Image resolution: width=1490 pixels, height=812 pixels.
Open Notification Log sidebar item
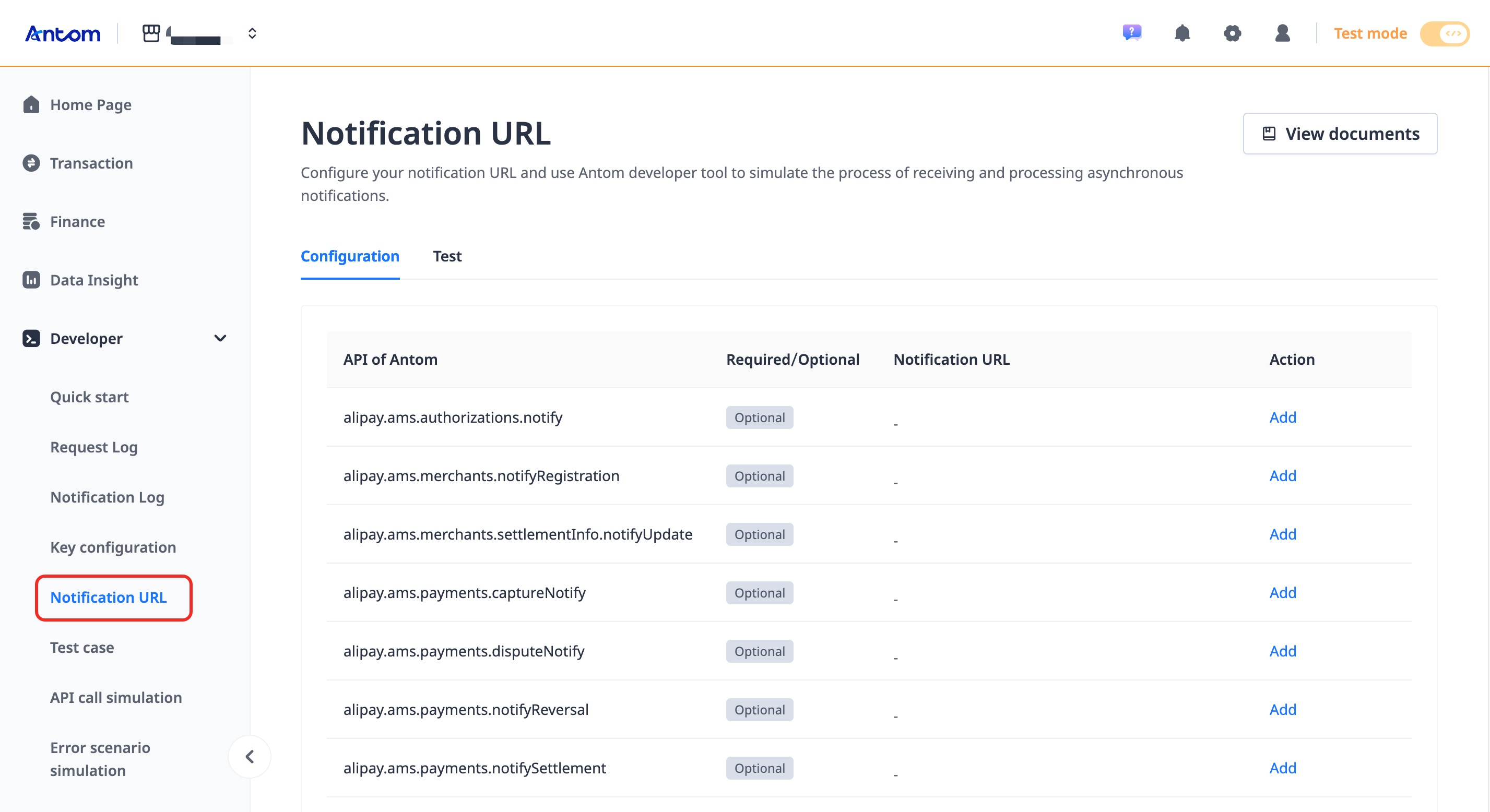pyautogui.click(x=107, y=497)
